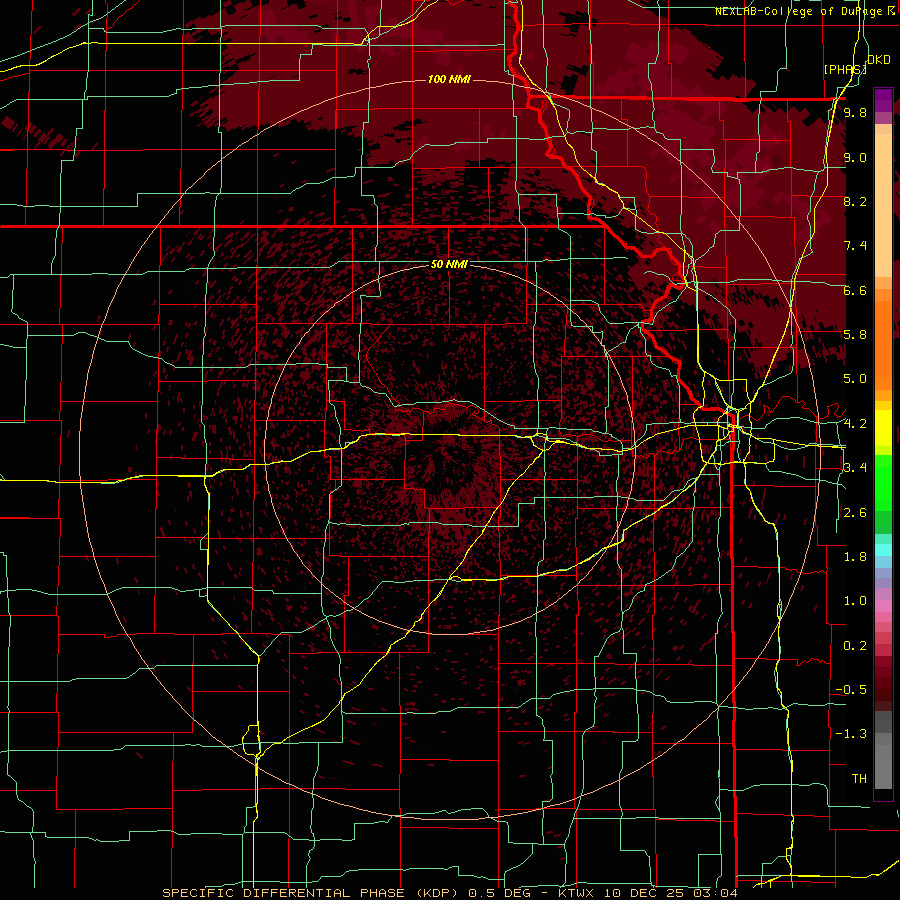Click the DKD label above the scale
Viewport: 900px width, 900px height.
(879, 60)
